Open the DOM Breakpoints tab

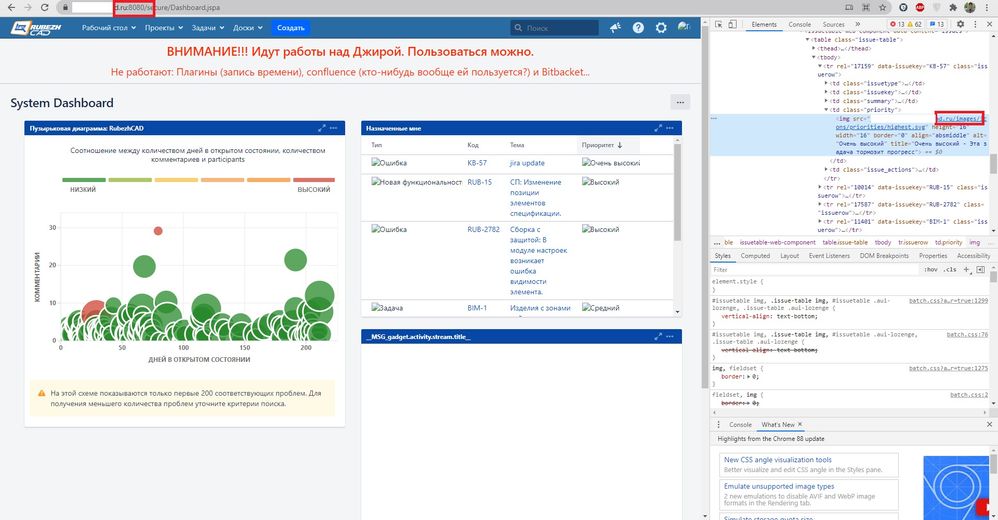pos(884,256)
